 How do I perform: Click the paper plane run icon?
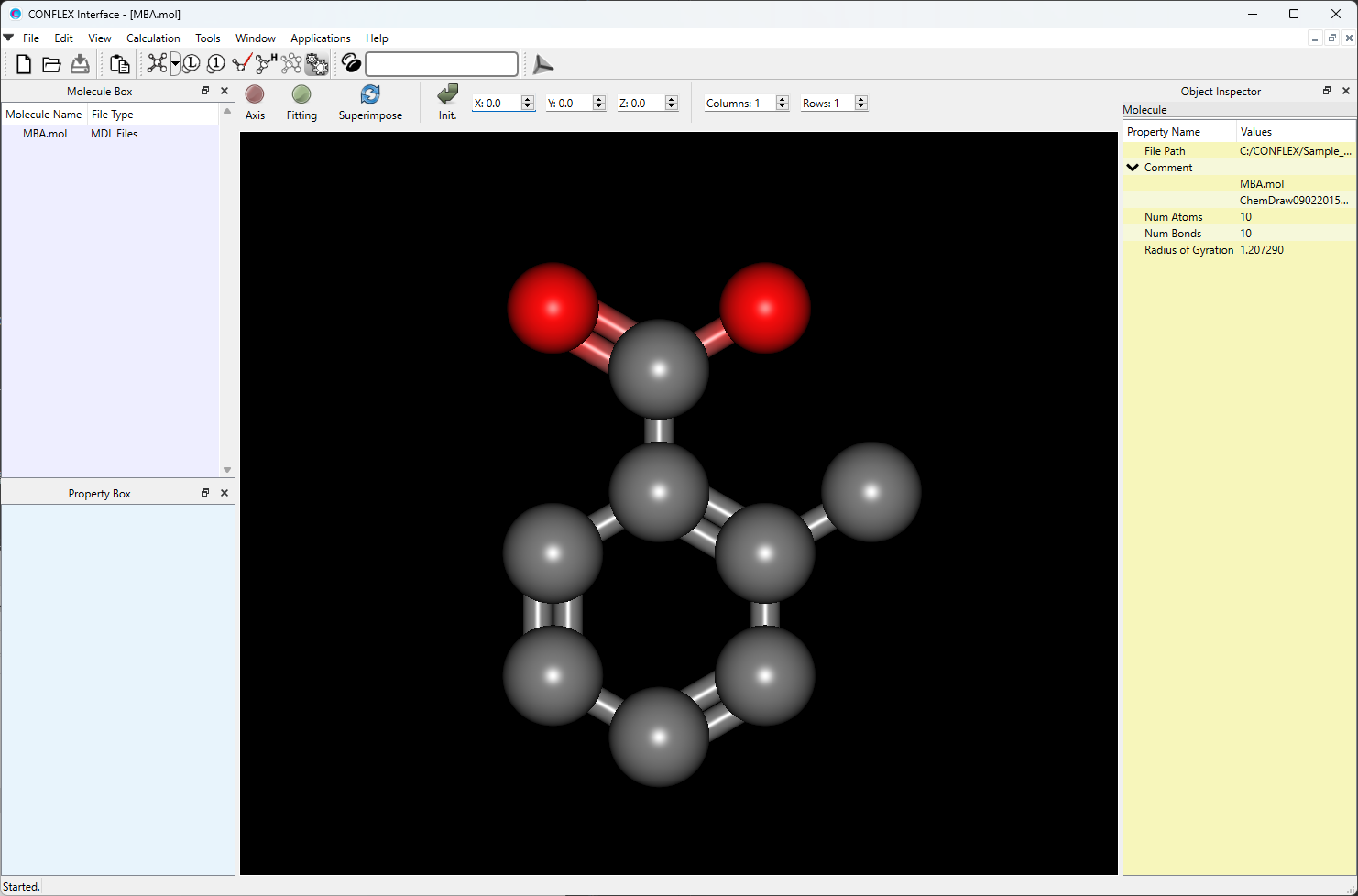(x=543, y=64)
